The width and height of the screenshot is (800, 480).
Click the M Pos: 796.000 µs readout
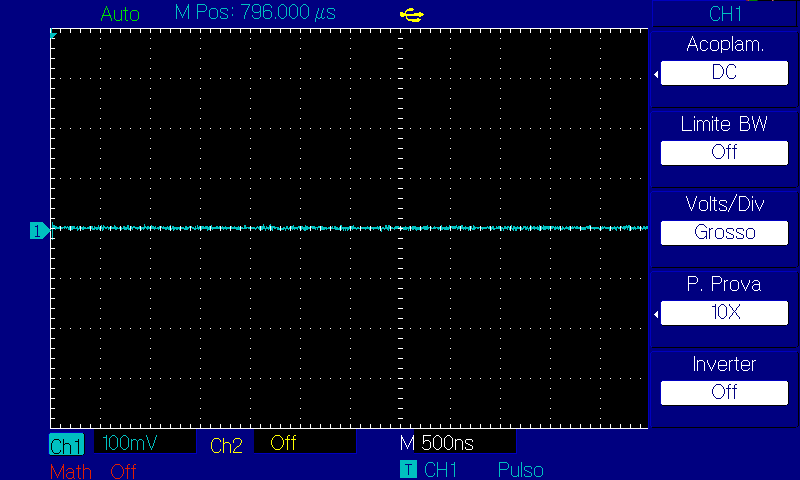(x=255, y=13)
